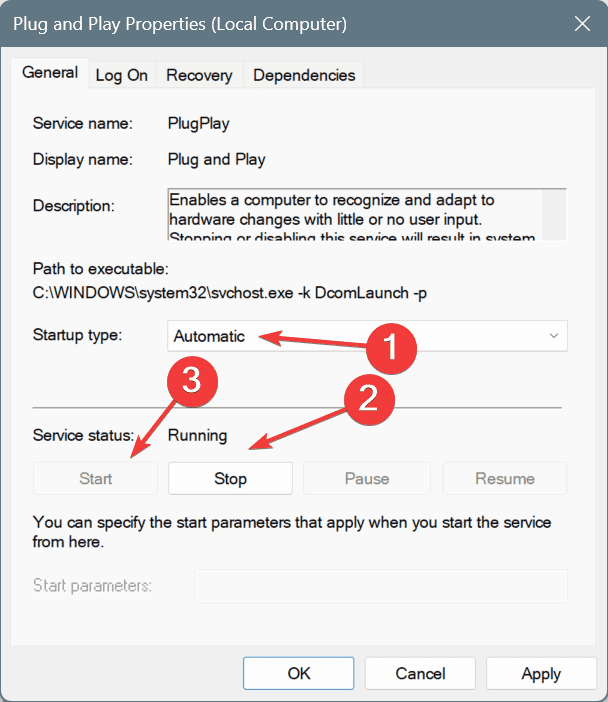Click the Description box scrollbar

click(x=554, y=215)
